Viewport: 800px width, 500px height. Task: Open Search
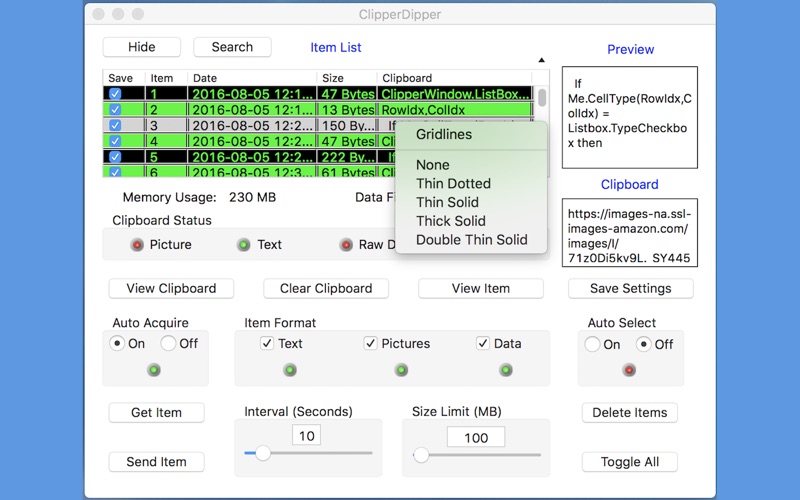[x=232, y=47]
